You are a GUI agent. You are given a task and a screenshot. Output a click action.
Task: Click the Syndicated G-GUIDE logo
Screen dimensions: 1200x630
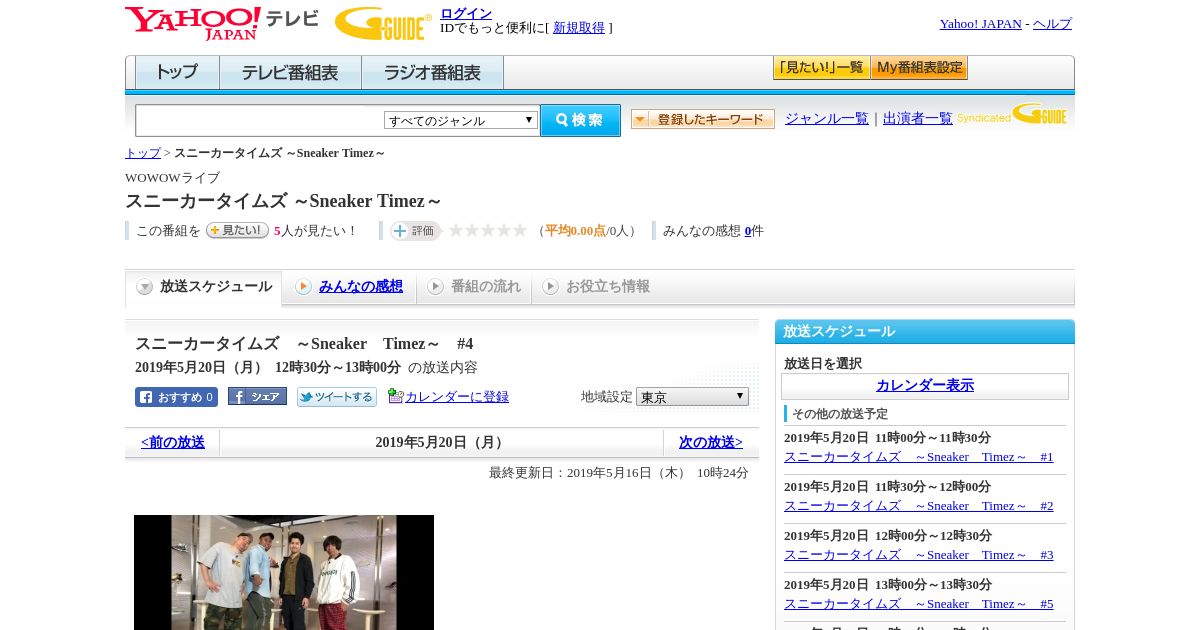click(x=1012, y=114)
